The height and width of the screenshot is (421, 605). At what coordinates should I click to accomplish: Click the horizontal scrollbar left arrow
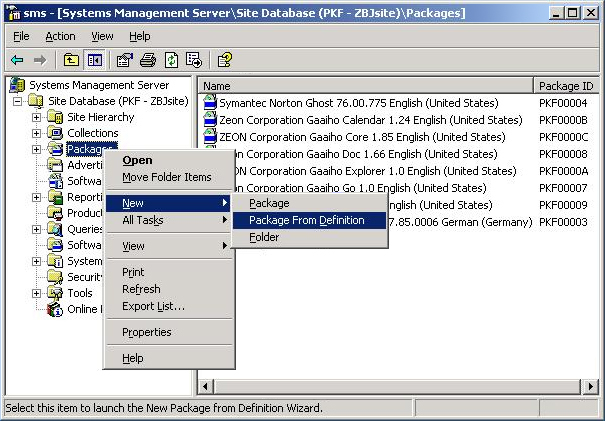206,386
